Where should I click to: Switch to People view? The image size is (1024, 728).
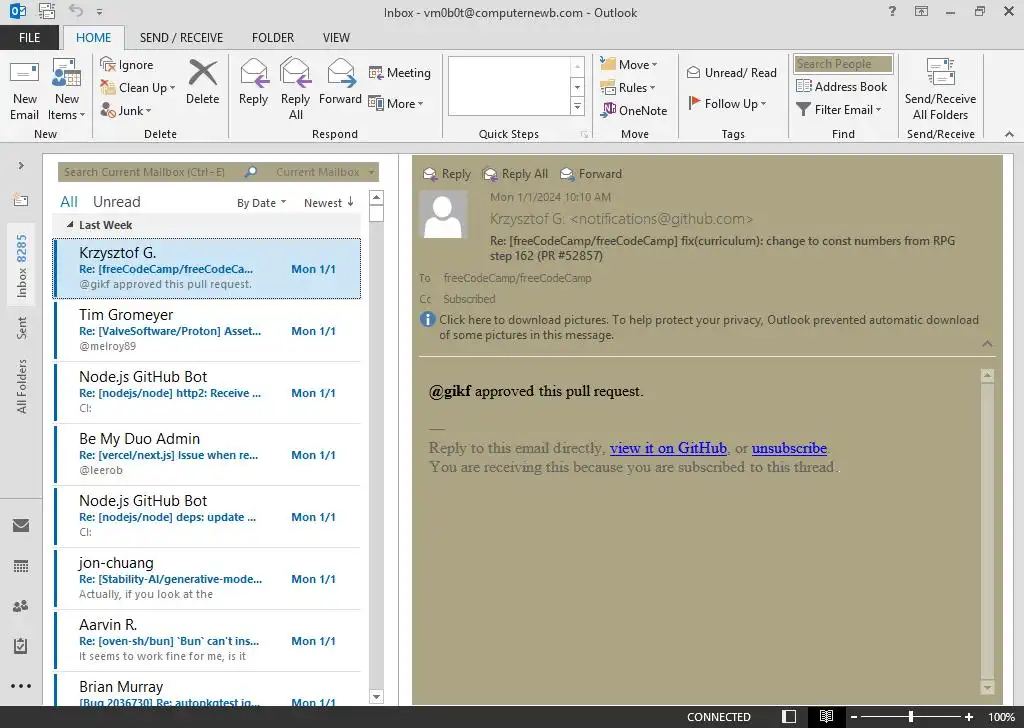[21, 606]
